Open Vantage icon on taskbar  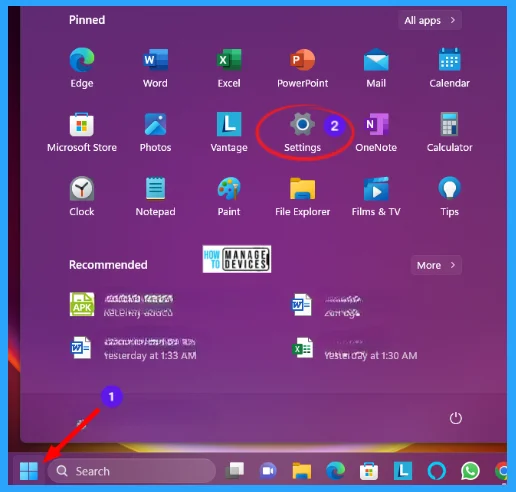pos(403,471)
